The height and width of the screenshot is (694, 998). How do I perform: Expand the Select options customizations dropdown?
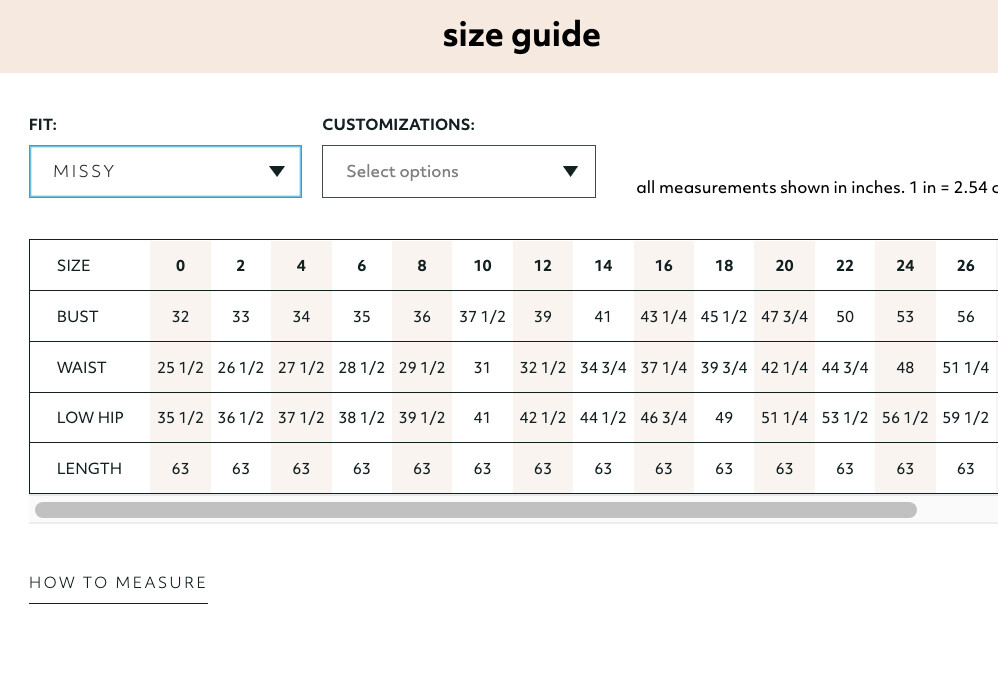point(458,171)
